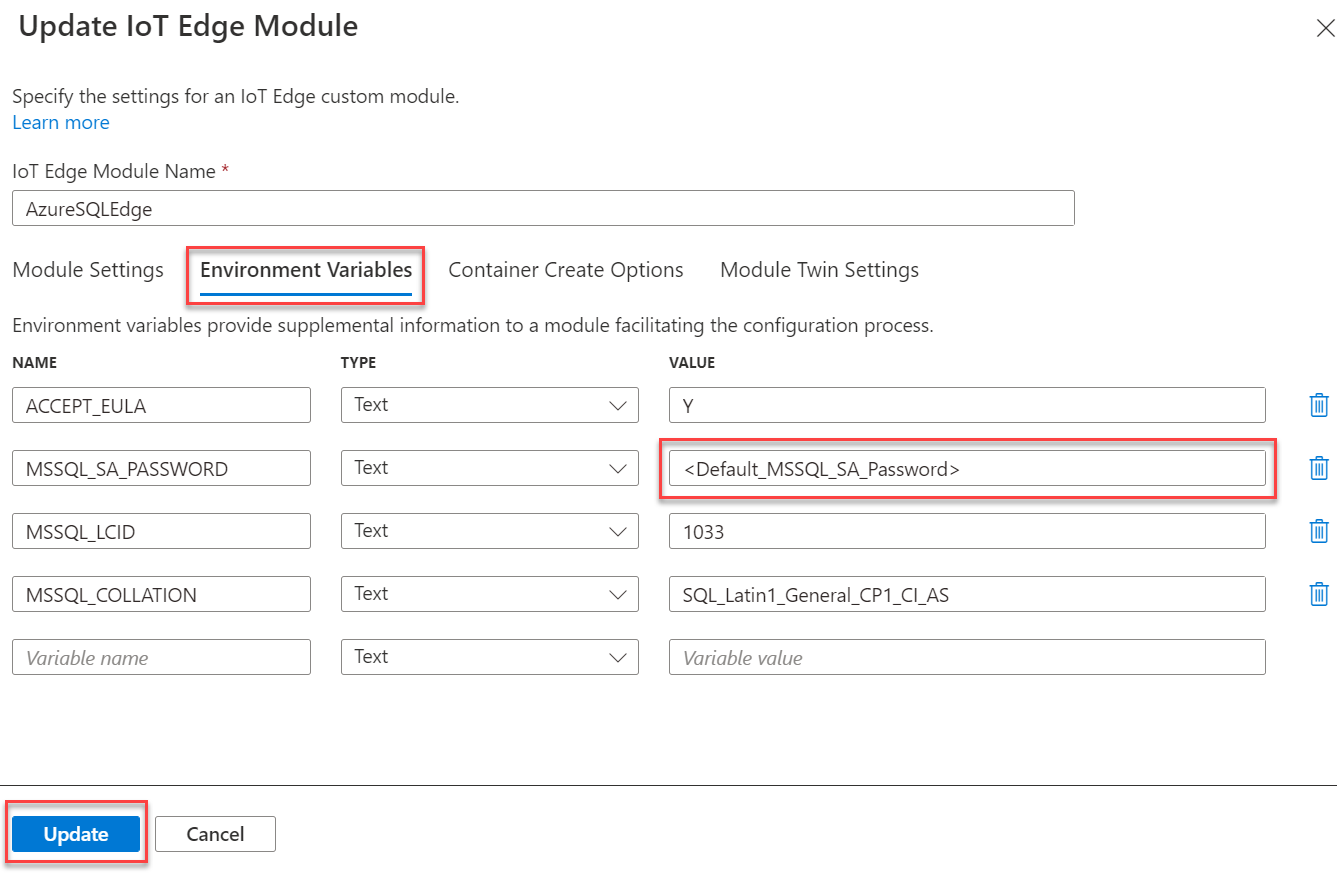Click the VALUE column header
1337x875 pixels.
(x=692, y=363)
